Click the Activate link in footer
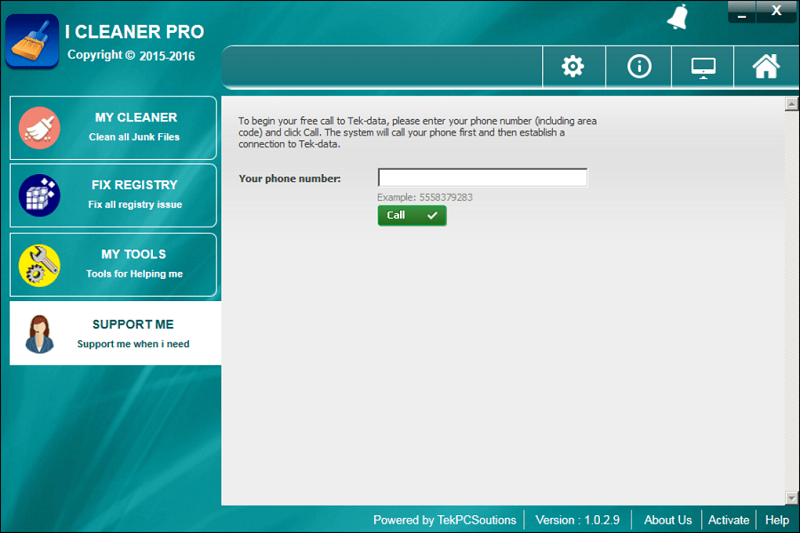800x533 pixels. tap(728, 520)
